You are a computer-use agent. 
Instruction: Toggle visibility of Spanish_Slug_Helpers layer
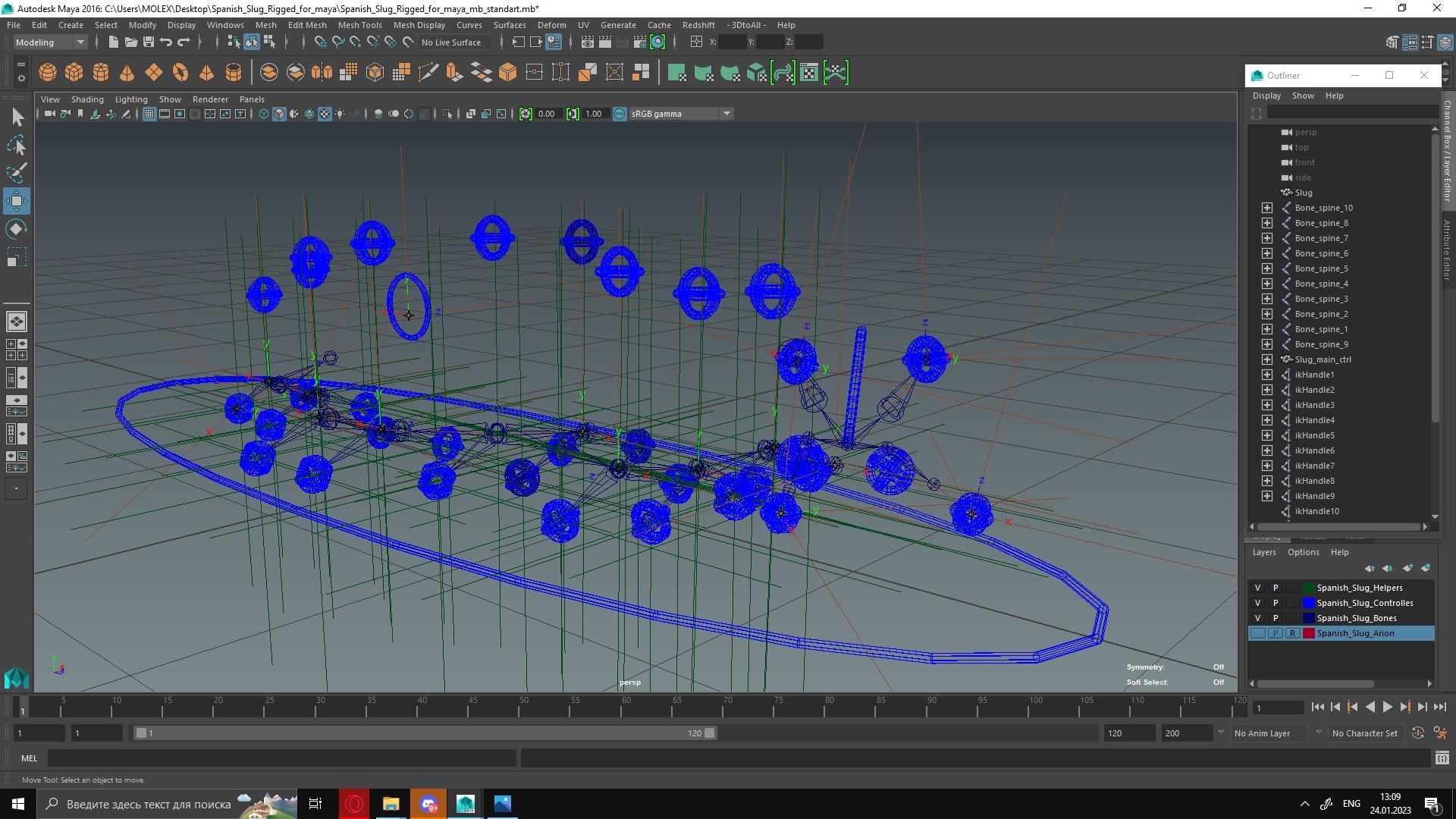pyautogui.click(x=1257, y=588)
